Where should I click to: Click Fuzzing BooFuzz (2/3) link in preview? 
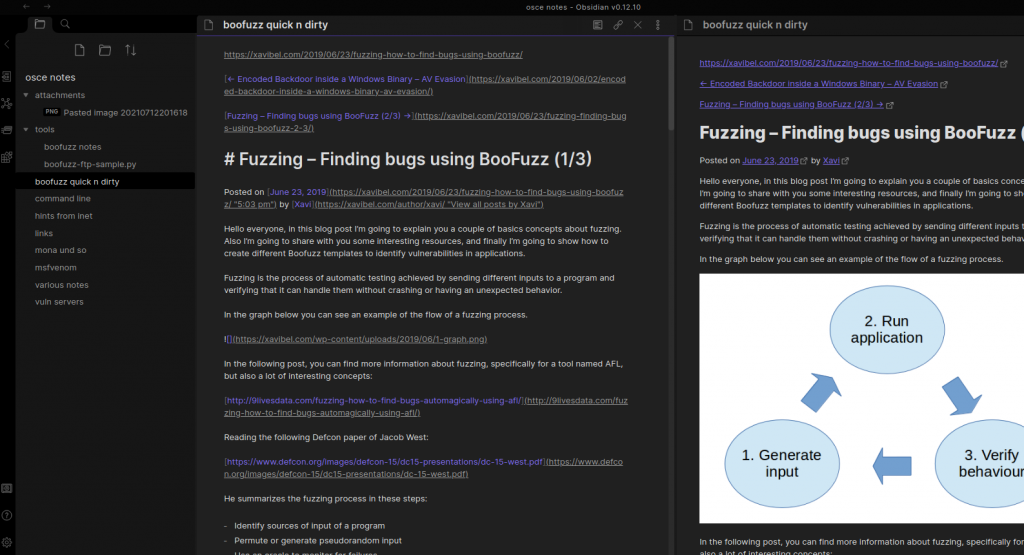click(x=792, y=104)
